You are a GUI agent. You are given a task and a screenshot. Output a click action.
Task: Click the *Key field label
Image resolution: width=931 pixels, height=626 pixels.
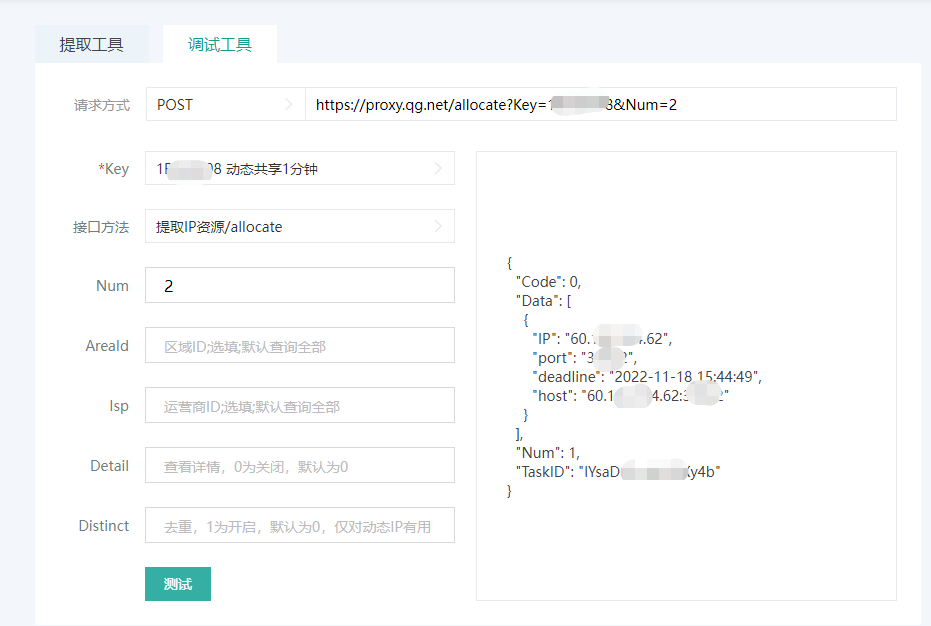[113, 169]
